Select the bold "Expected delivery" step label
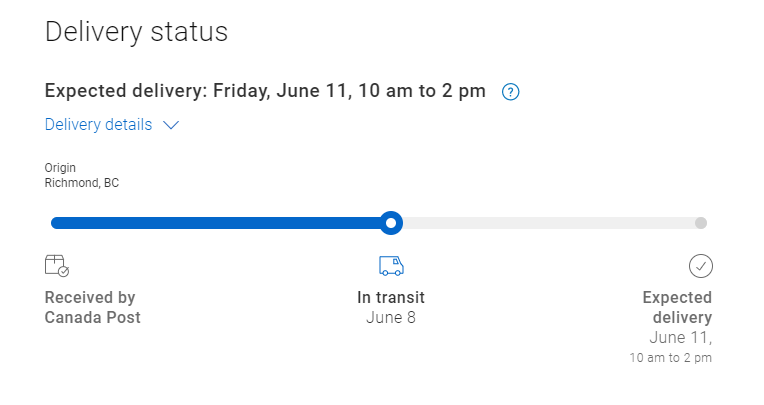 coord(677,307)
